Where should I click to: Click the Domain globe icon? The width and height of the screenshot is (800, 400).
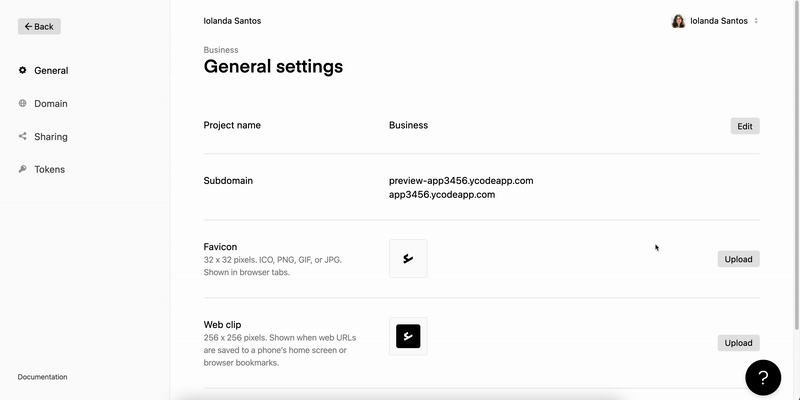22,103
